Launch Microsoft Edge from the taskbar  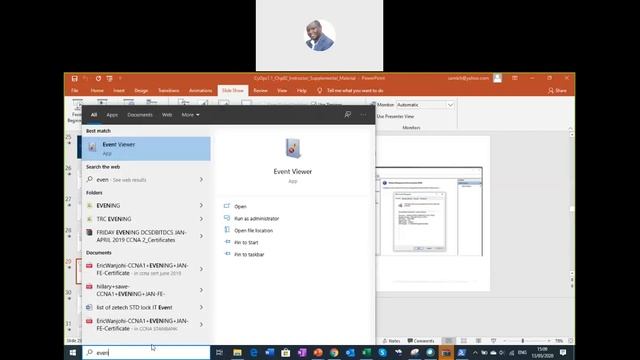point(253,353)
